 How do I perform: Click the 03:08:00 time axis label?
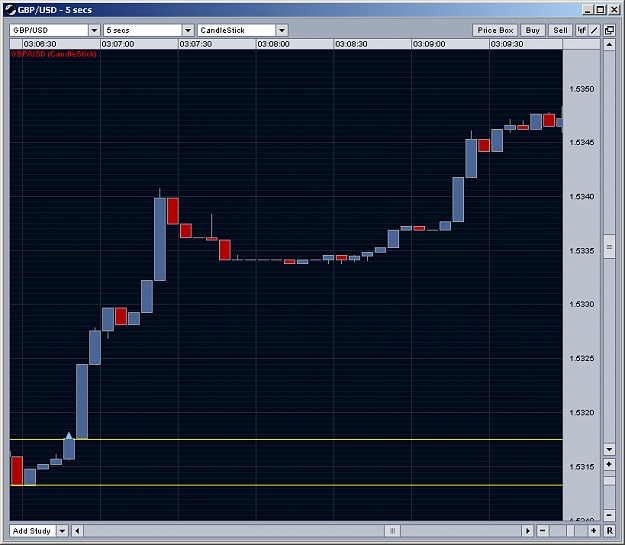tap(273, 44)
